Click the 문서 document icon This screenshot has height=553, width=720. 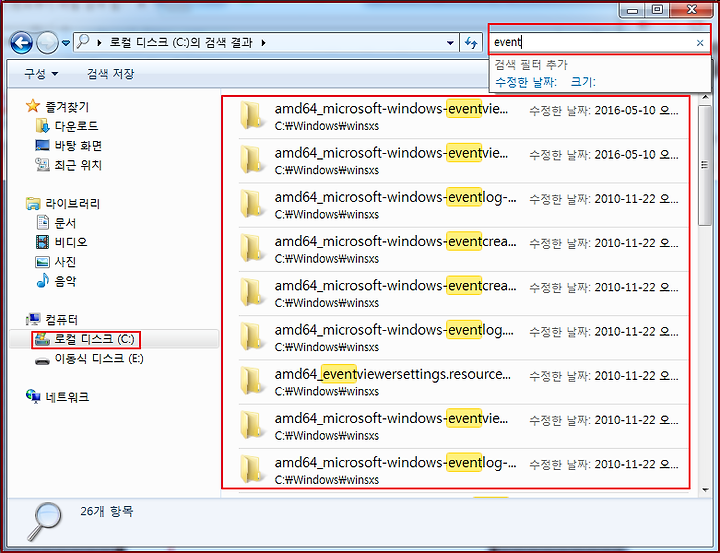[x=43, y=222]
